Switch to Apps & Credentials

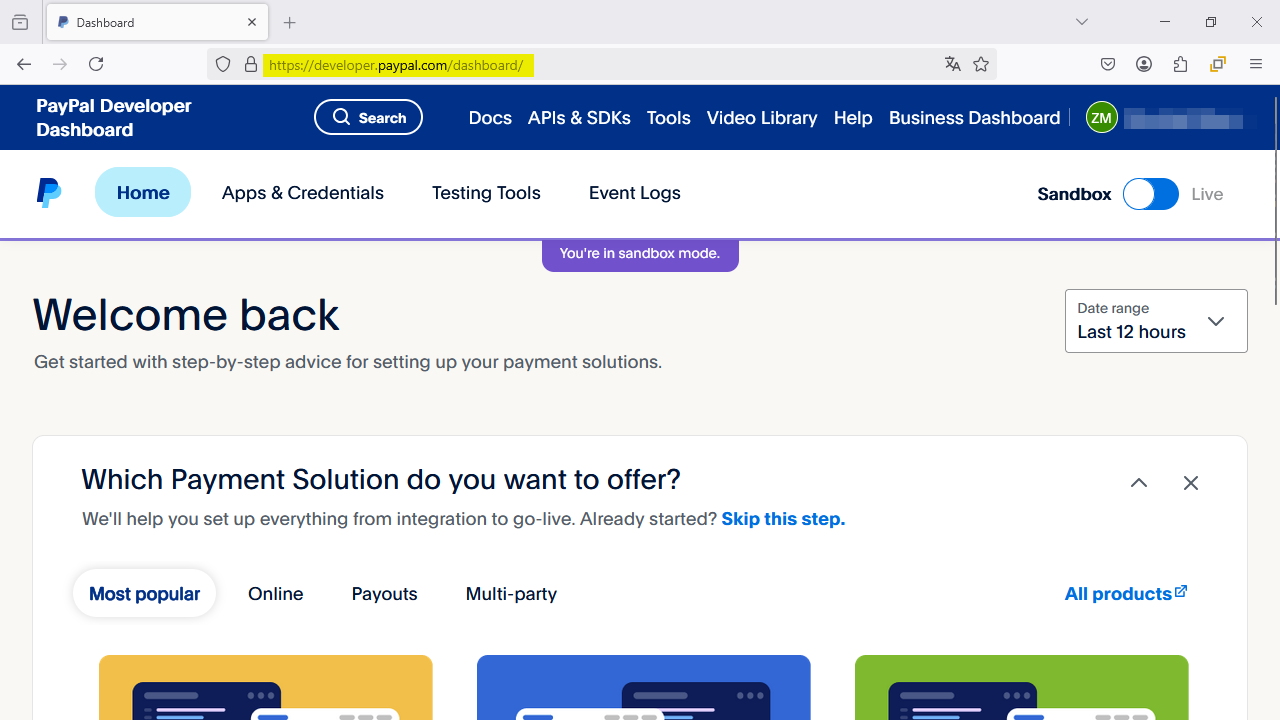point(303,193)
